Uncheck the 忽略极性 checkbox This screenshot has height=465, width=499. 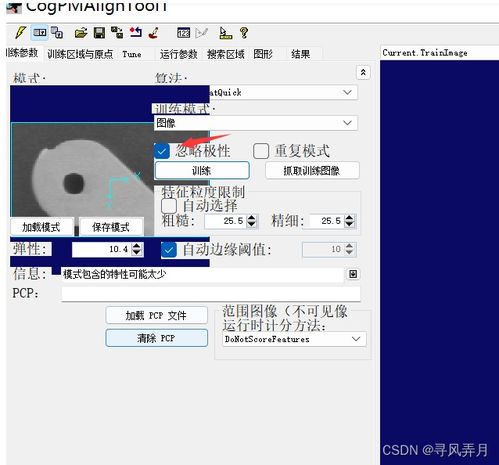162,151
